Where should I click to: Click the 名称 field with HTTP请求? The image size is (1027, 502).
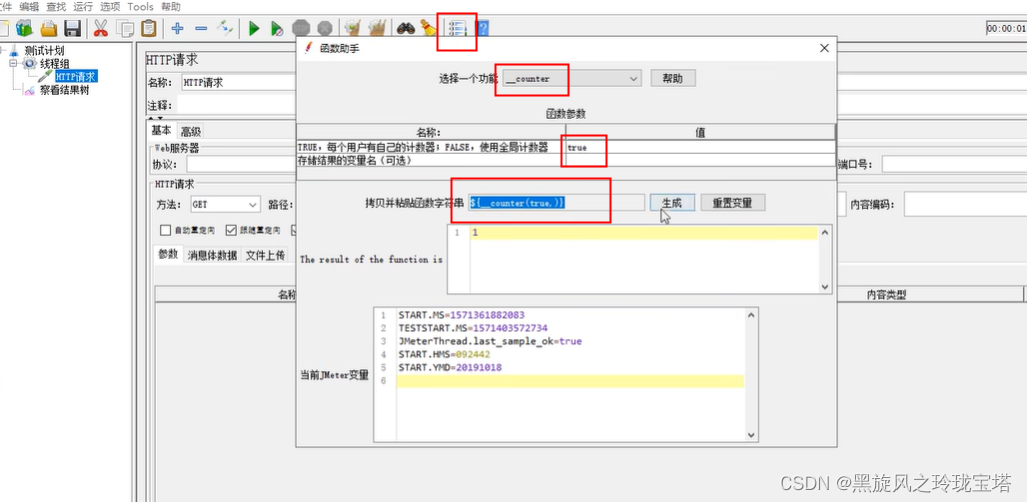(238, 83)
